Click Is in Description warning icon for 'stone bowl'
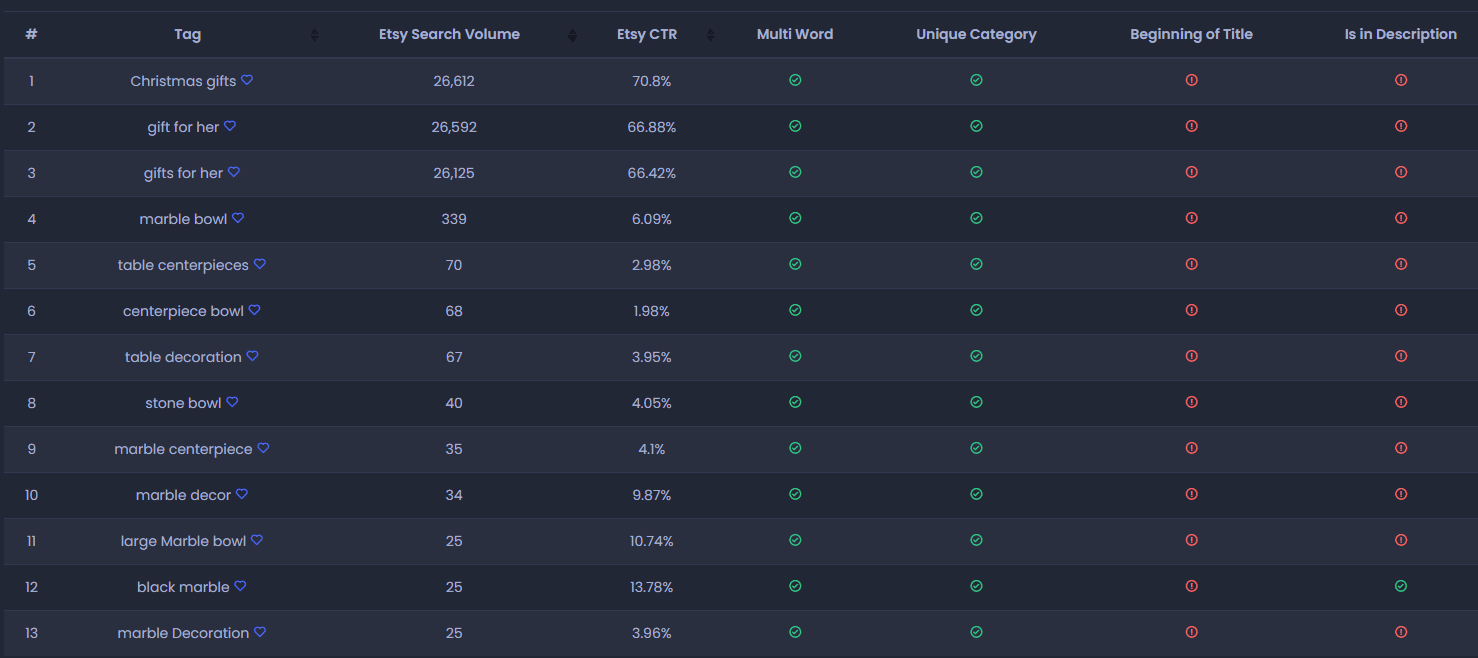 (x=1401, y=402)
